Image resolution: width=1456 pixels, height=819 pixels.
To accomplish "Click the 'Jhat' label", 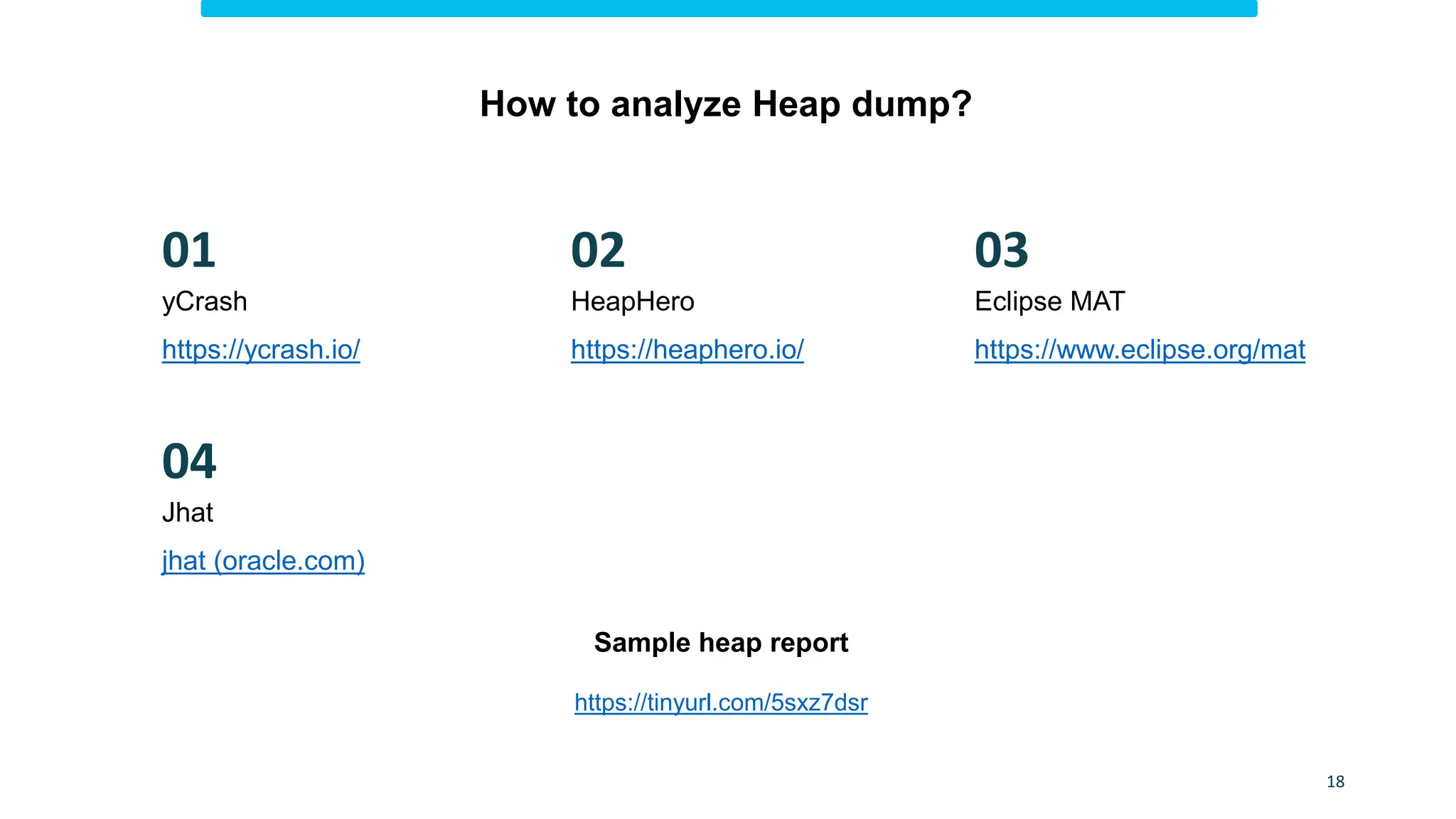I will [x=188, y=513].
